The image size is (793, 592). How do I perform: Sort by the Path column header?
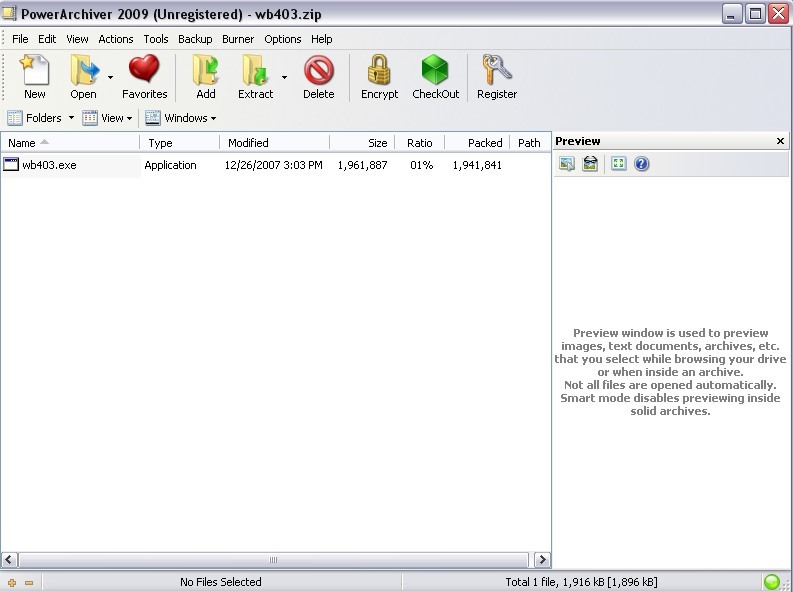[x=530, y=143]
